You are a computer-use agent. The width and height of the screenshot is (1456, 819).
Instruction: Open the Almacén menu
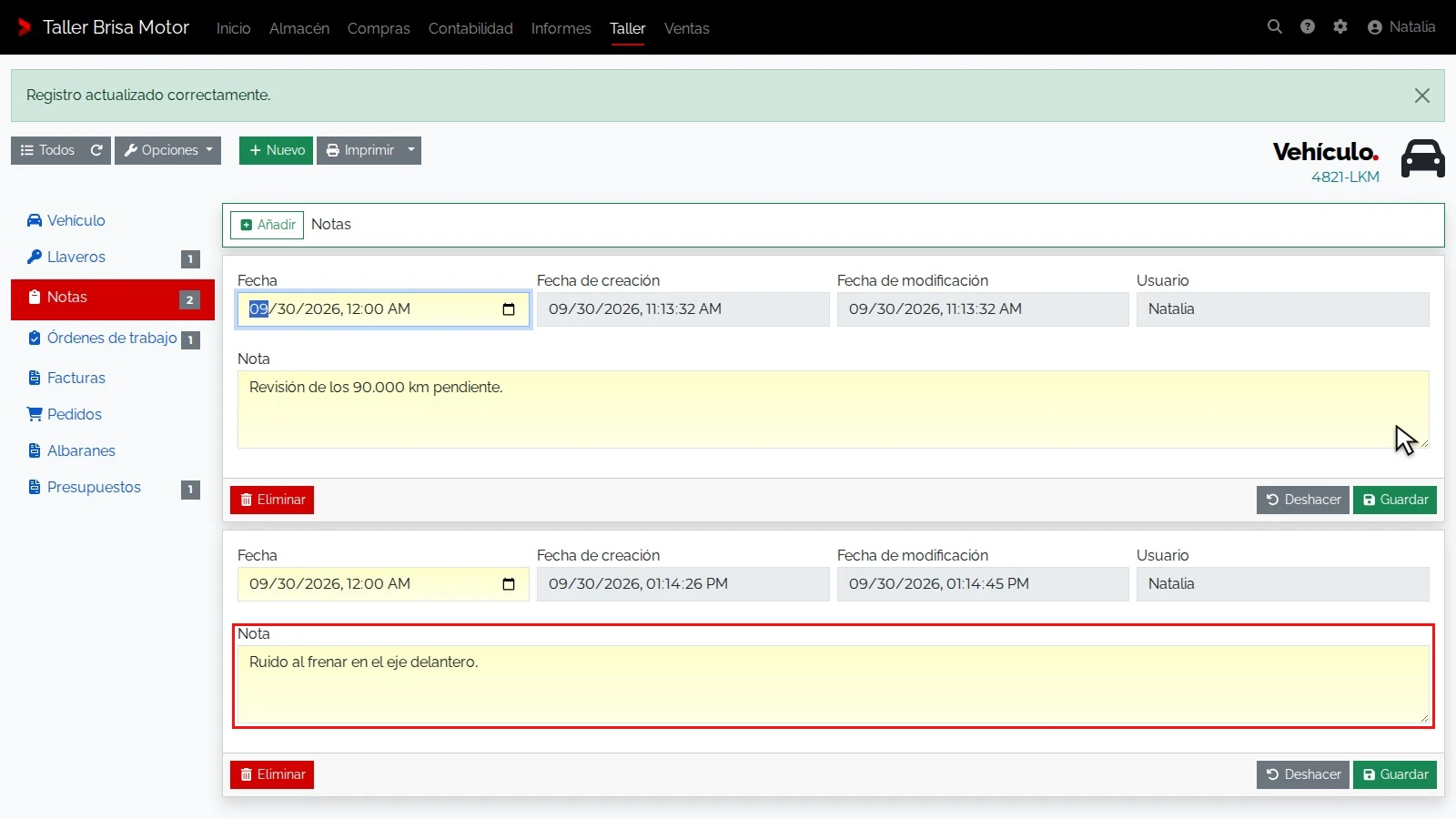[x=299, y=28]
